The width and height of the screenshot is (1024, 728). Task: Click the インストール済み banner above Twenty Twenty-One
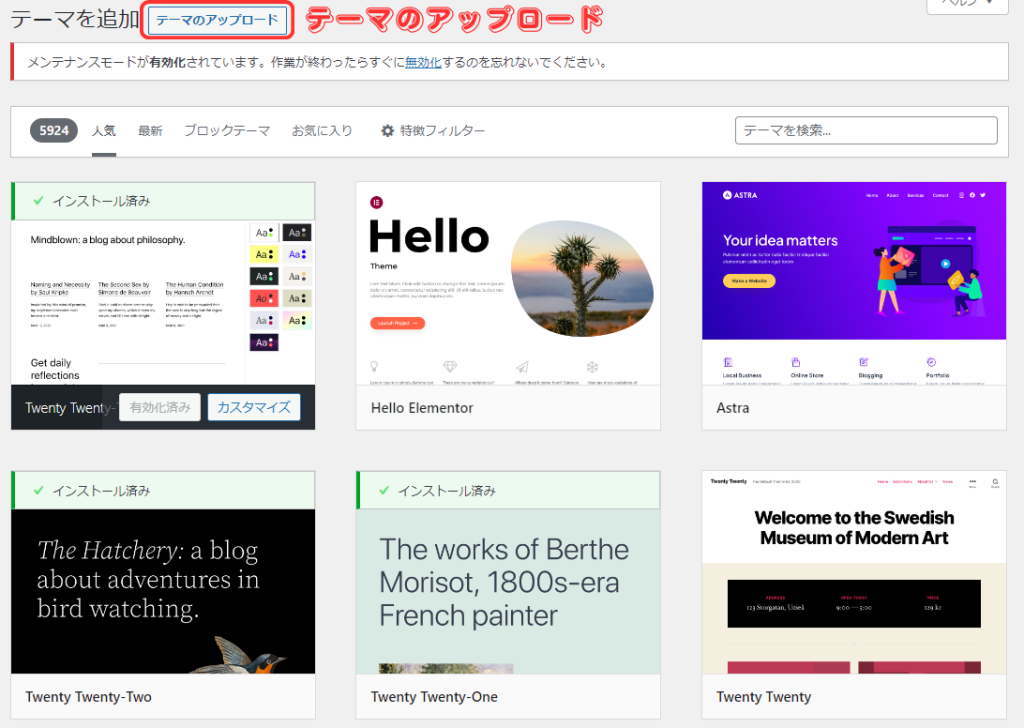[508, 490]
